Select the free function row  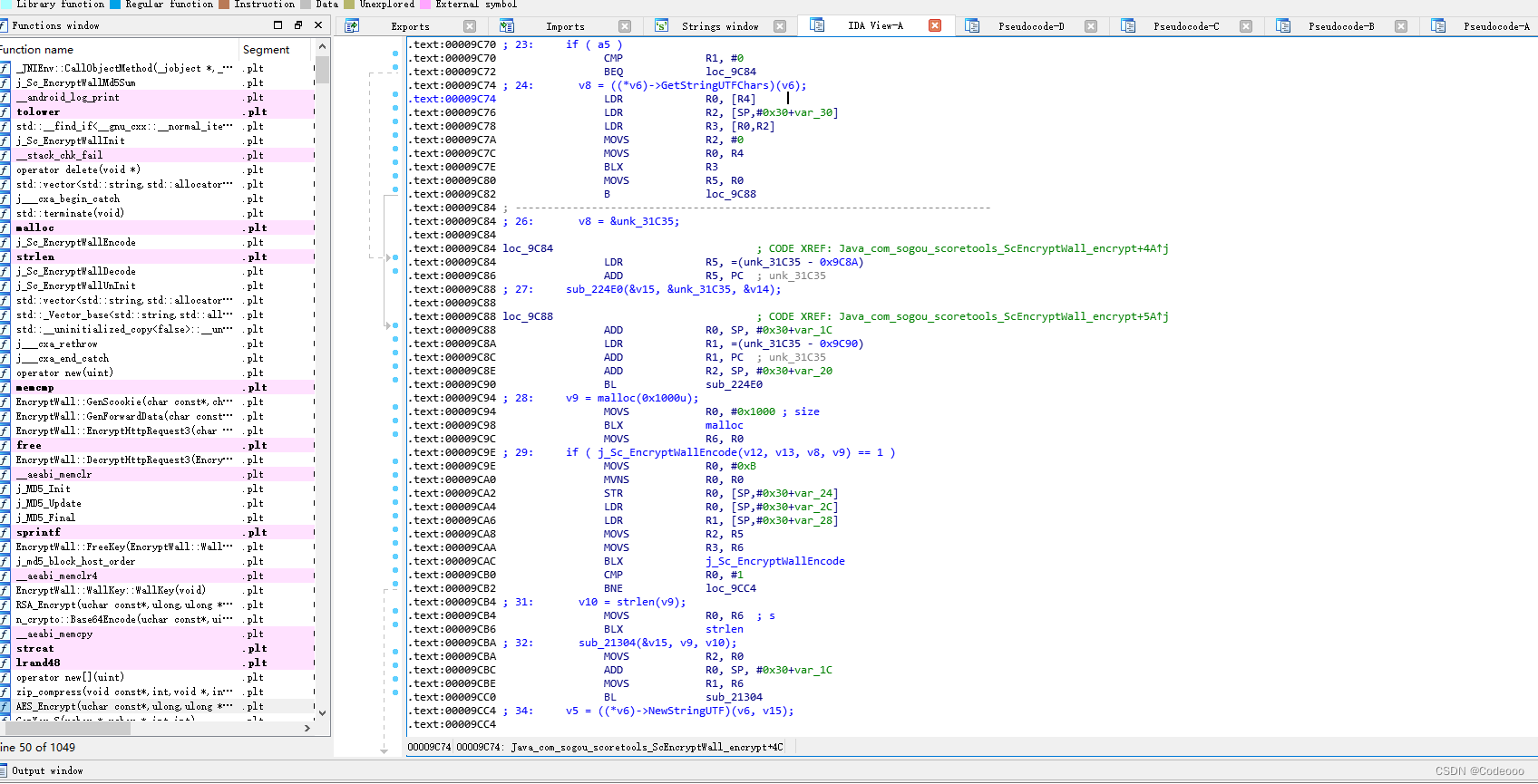157,445
